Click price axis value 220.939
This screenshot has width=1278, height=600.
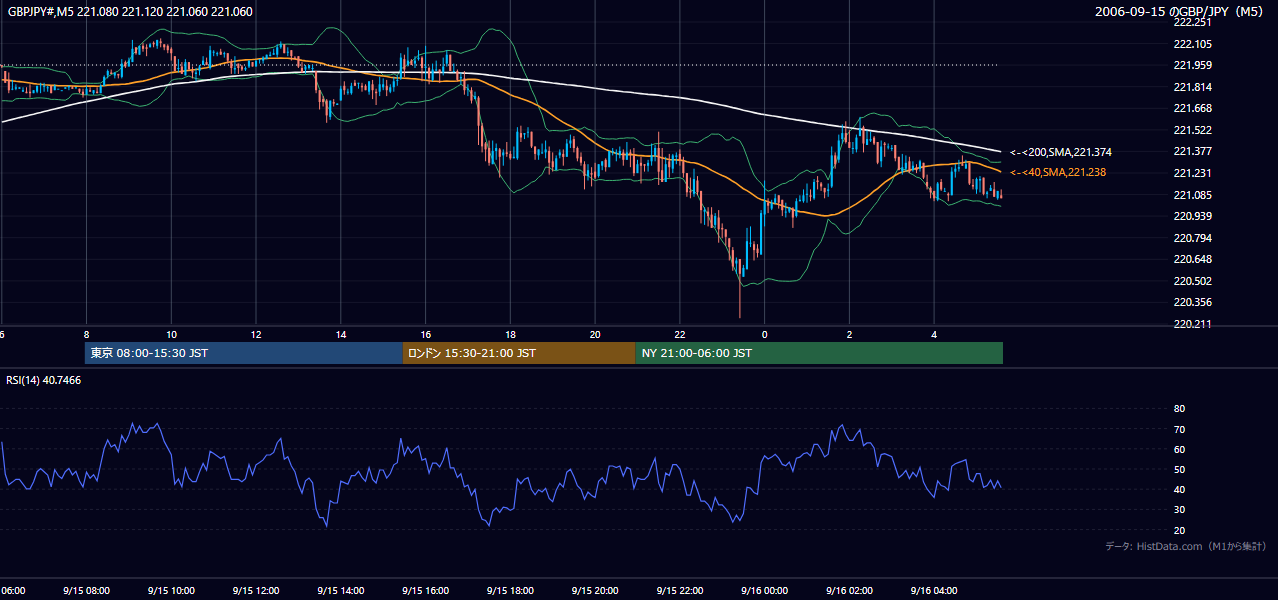coord(1193,216)
